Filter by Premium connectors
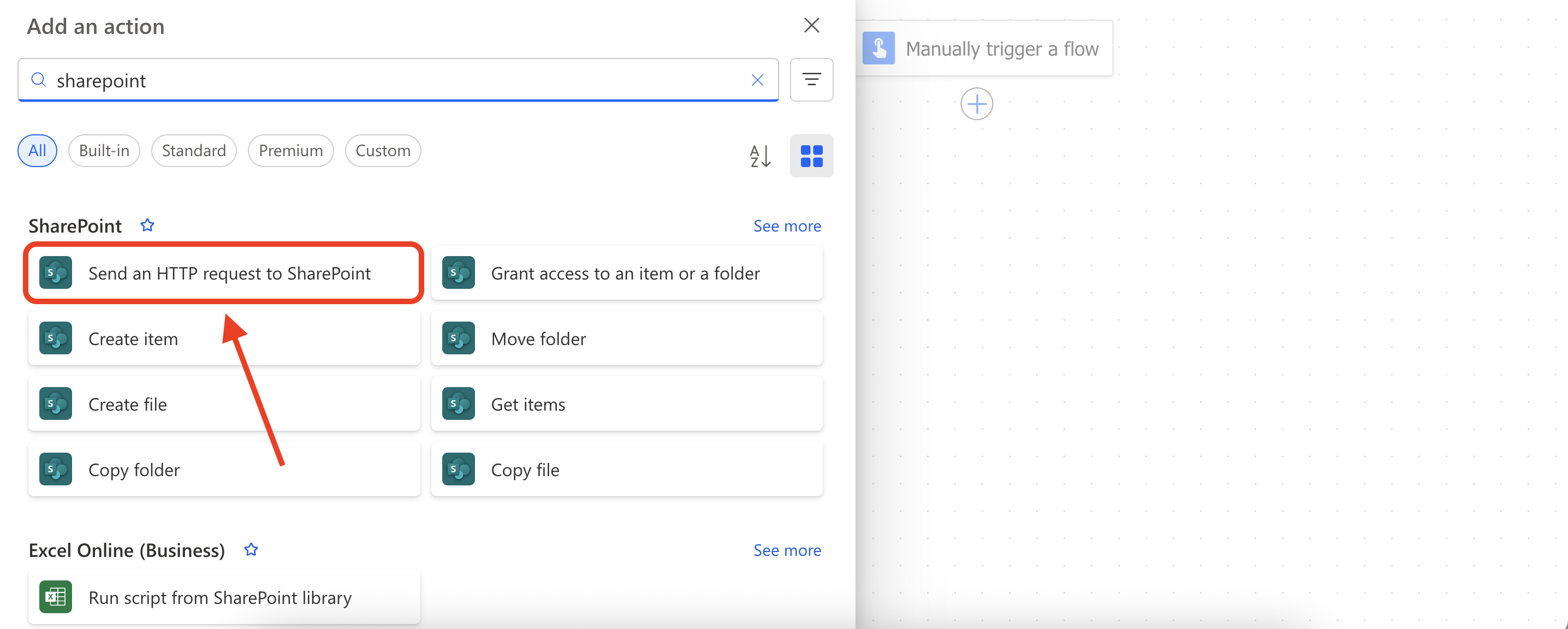Image resolution: width=1568 pixels, height=629 pixels. pos(290,150)
